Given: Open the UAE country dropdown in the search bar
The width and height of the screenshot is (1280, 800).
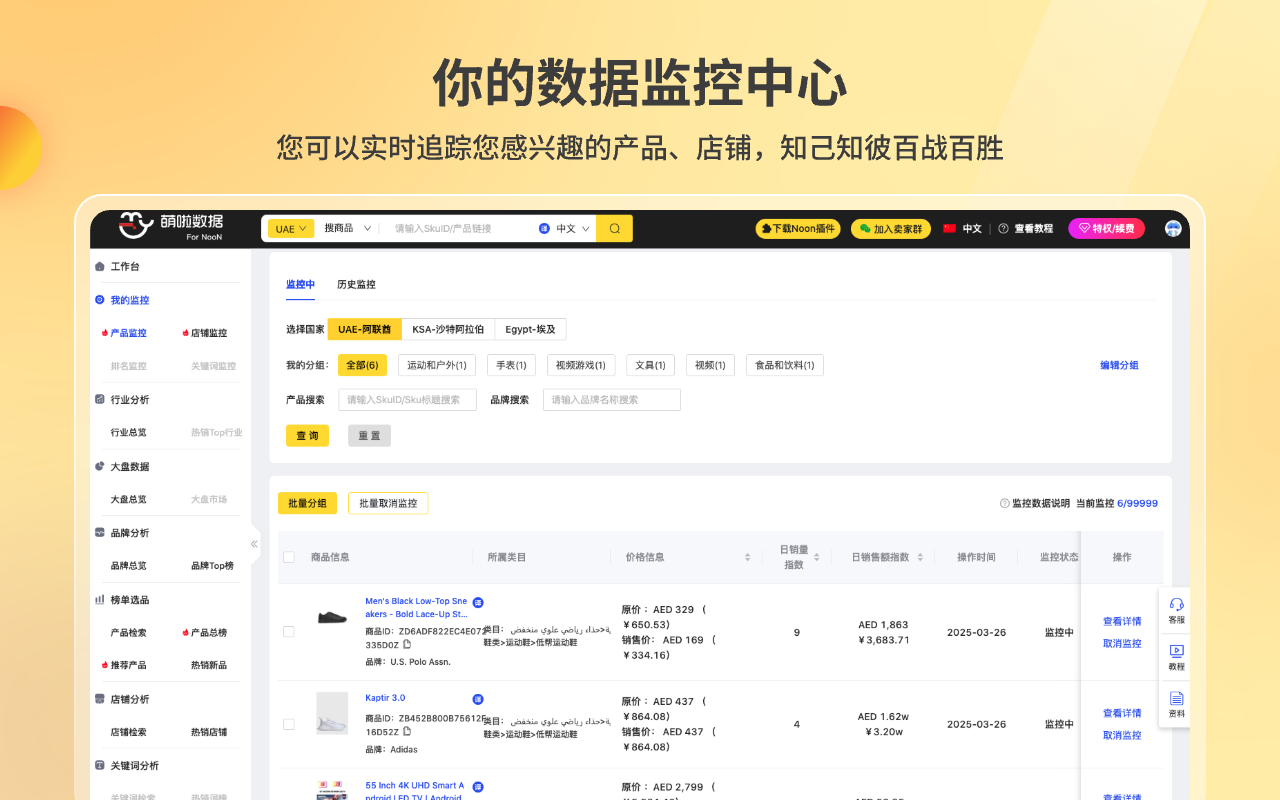Looking at the screenshot, I should [291, 229].
